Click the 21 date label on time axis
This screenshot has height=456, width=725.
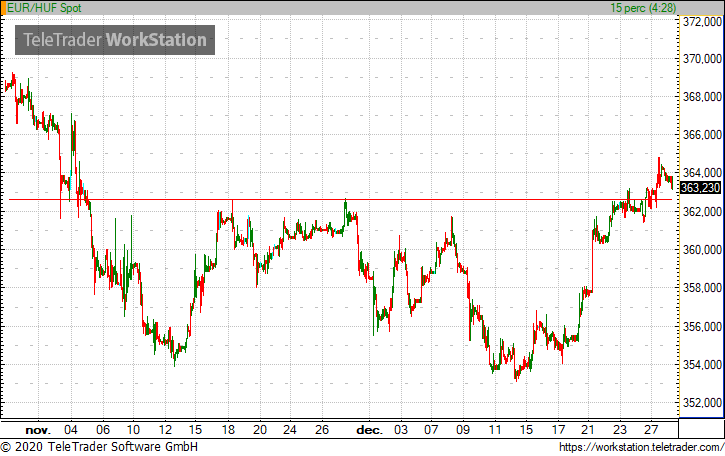point(588,430)
